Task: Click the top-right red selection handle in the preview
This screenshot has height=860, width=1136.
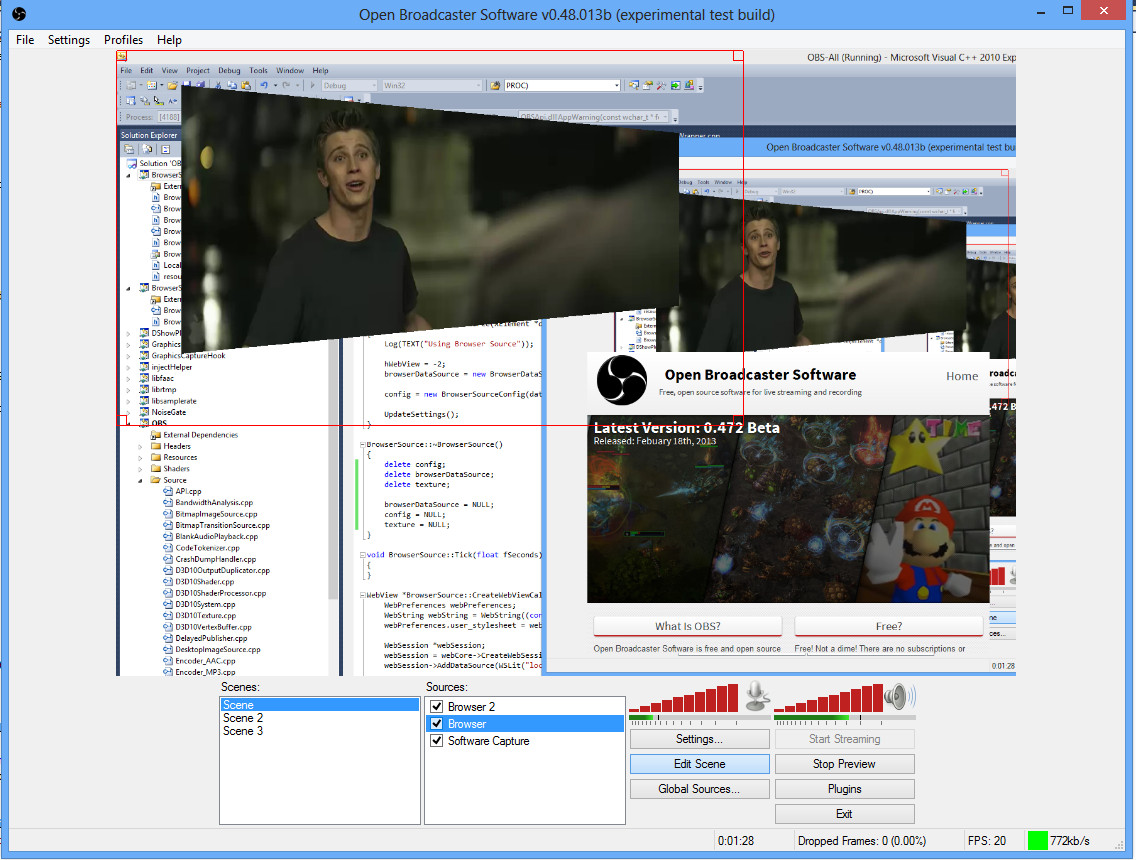Action: click(x=738, y=56)
